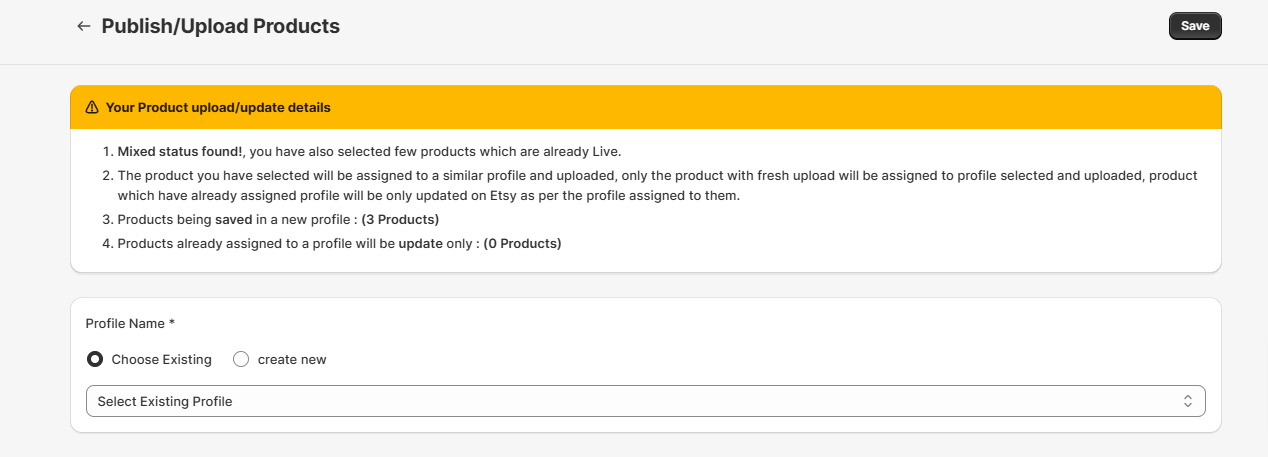
Task: Click the paragraph about similar profile assignment
Action: click(657, 185)
